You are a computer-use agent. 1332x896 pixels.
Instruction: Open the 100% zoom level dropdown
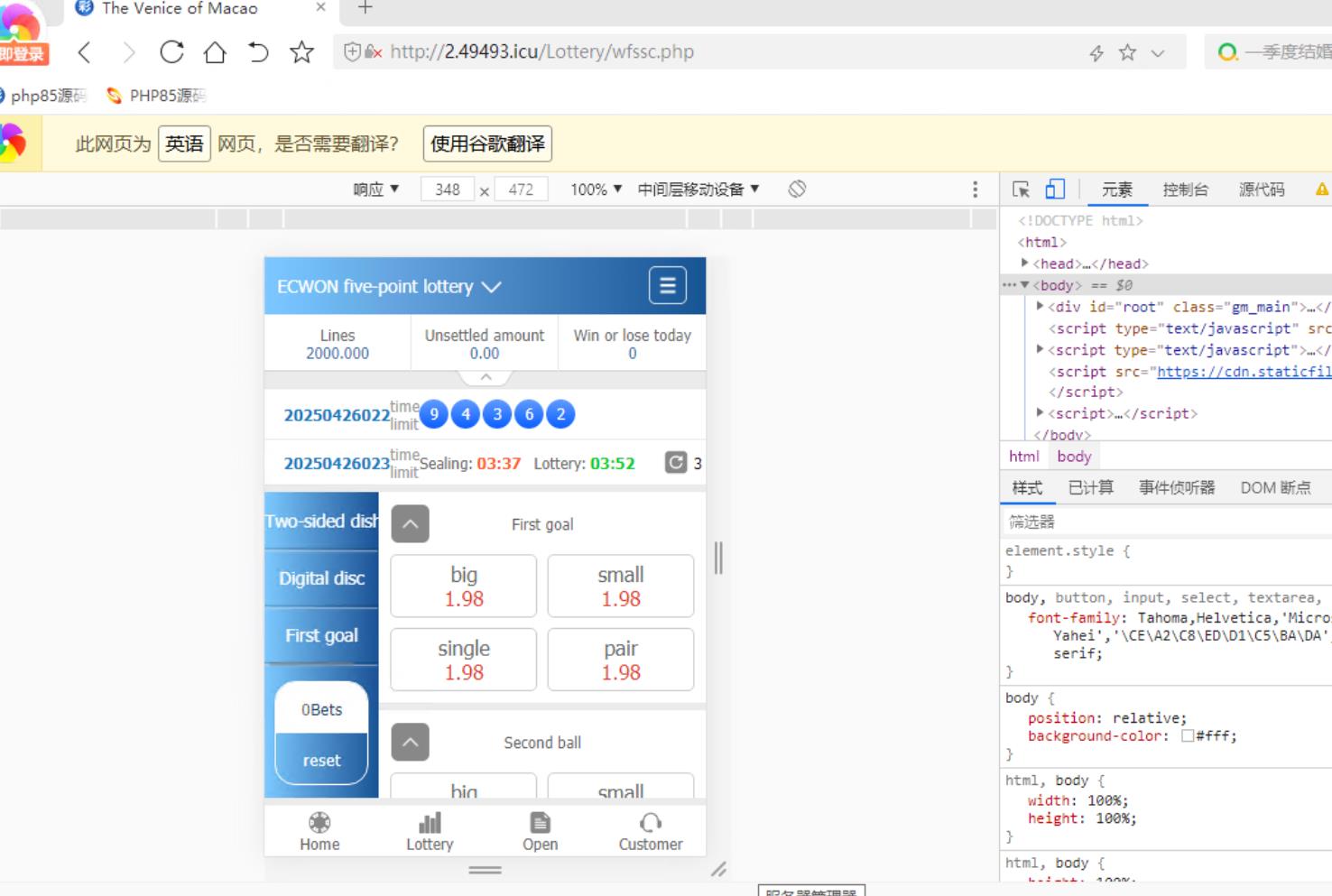[x=596, y=189]
